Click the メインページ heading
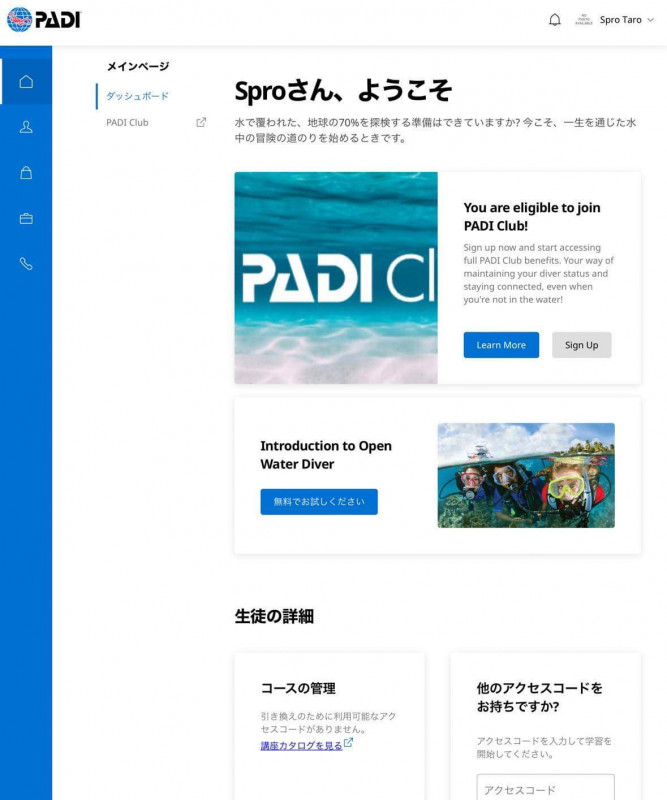Viewport: 667px width, 800px height. [x=138, y=66]
